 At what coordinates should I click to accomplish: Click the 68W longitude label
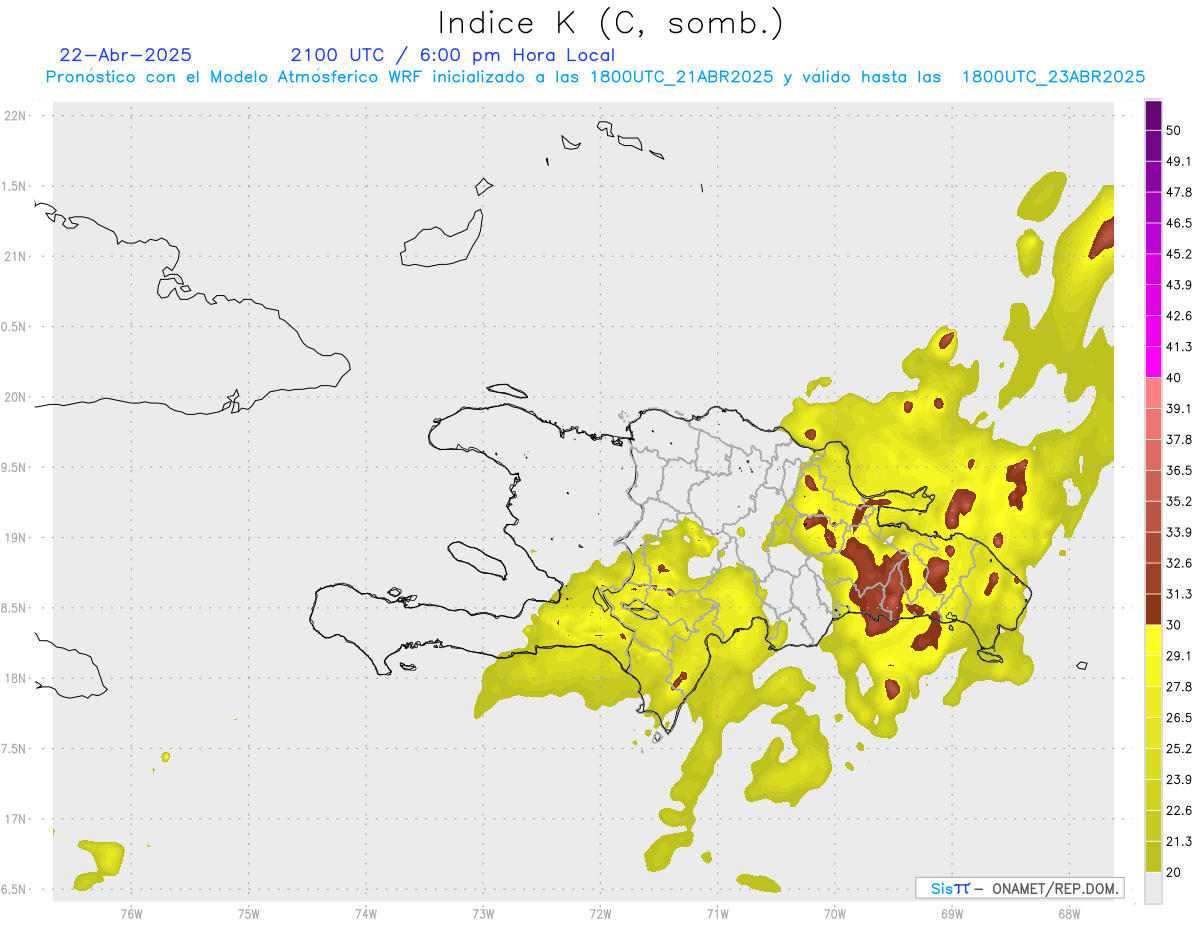point(1068,913)
